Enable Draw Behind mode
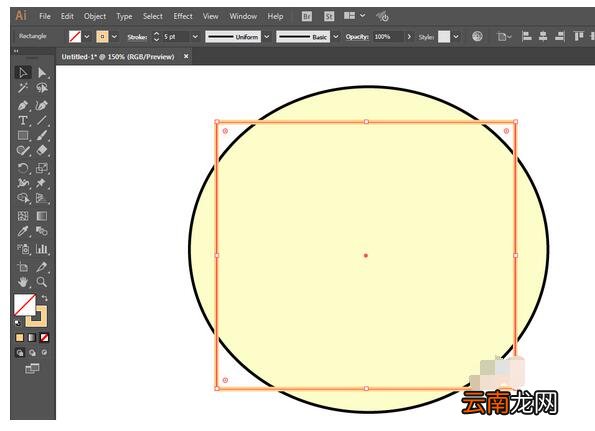This screenshot has width=595, height=431. point(33,352)
